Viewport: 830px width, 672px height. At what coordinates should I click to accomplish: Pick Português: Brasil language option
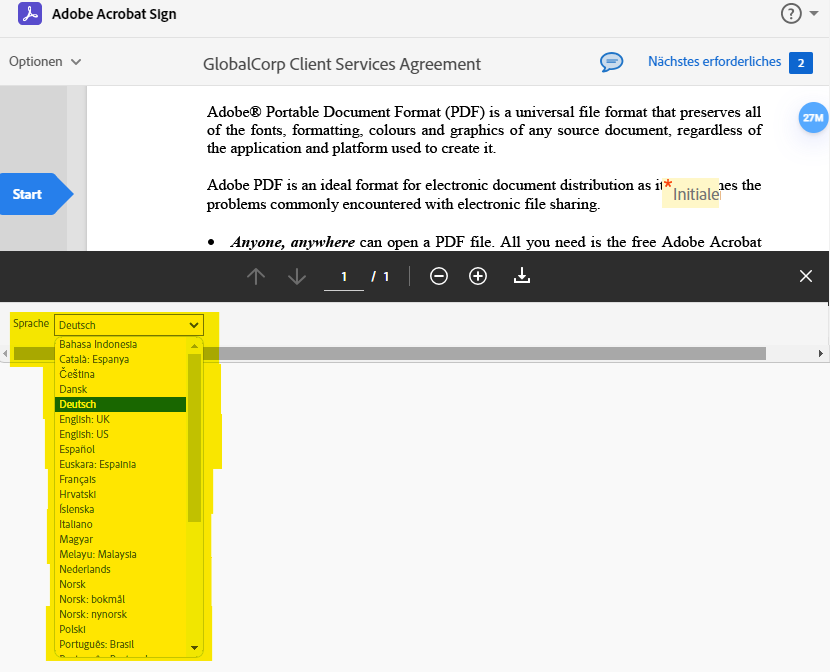tap(121, 644)
